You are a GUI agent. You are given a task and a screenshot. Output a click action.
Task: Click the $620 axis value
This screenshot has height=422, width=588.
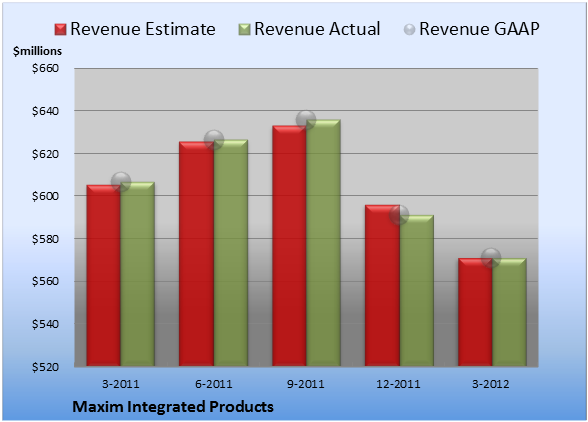(45, 153)
